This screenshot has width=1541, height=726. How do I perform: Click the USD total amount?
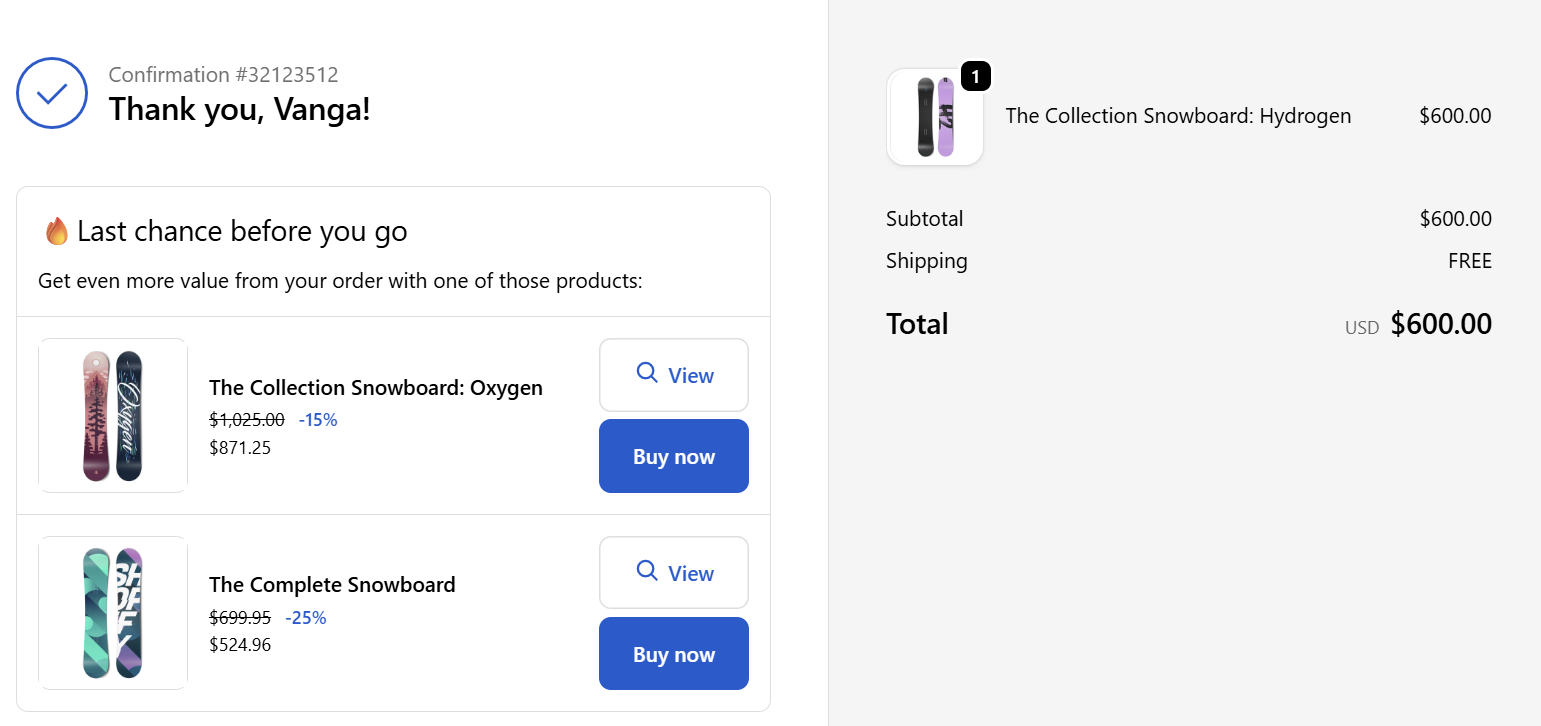(x=1440, y=324)
